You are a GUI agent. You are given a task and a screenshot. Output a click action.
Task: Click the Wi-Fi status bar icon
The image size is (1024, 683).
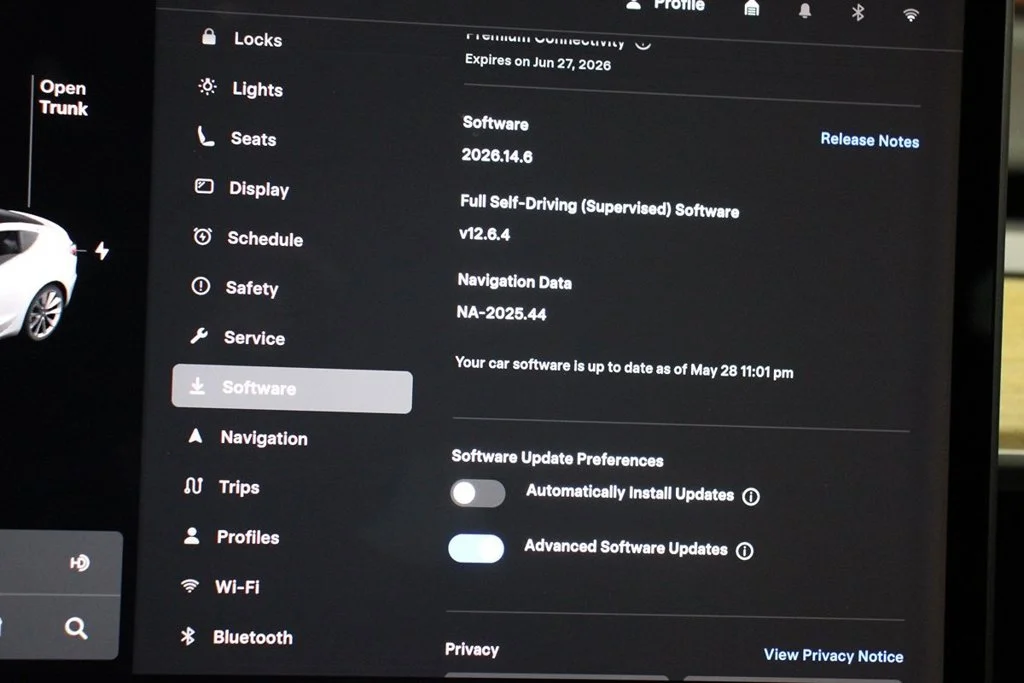(911, 14)
